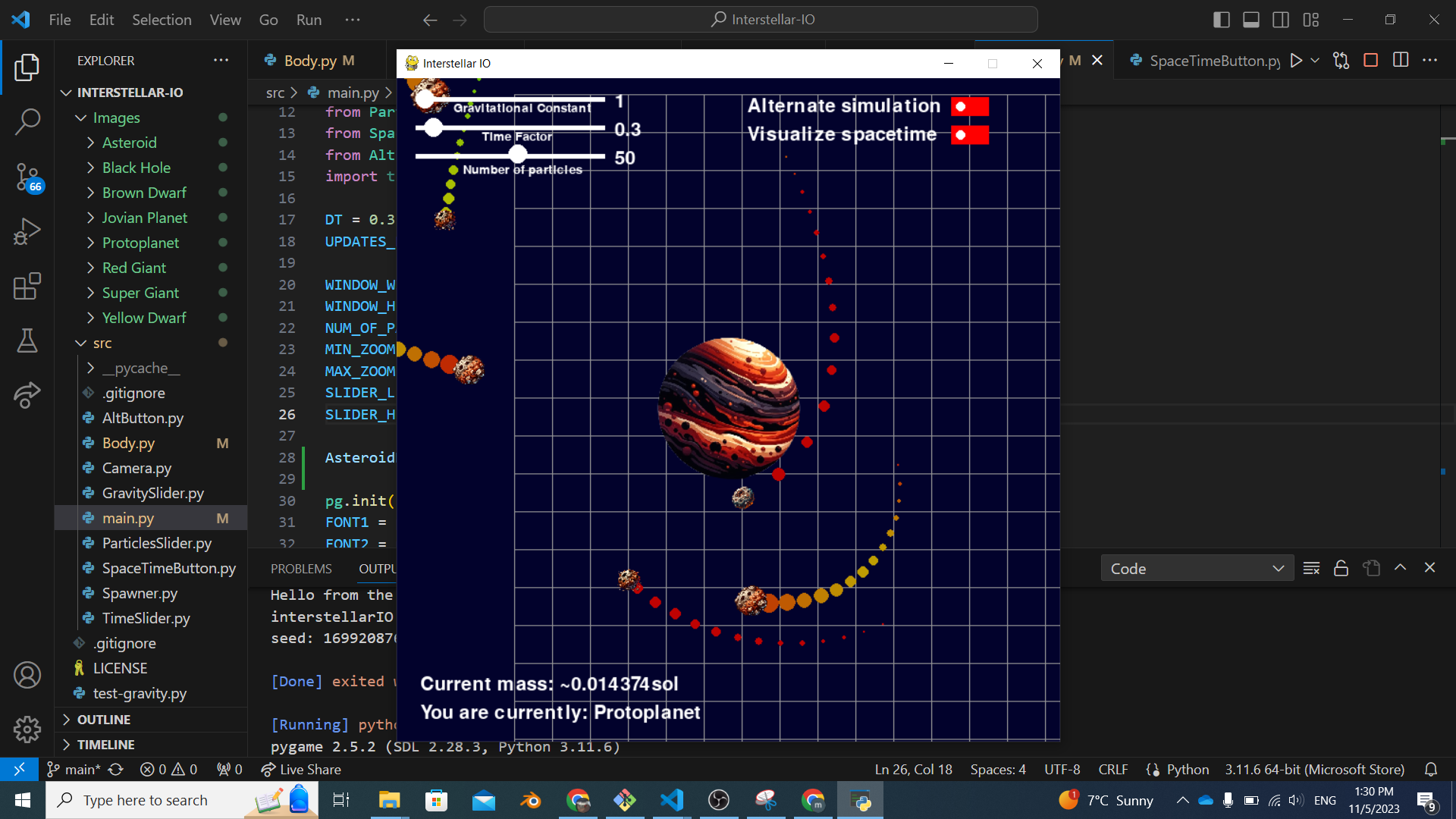Click the split editor right icon
This screenshot has width=1456, height=819.
pos(1401,61)
